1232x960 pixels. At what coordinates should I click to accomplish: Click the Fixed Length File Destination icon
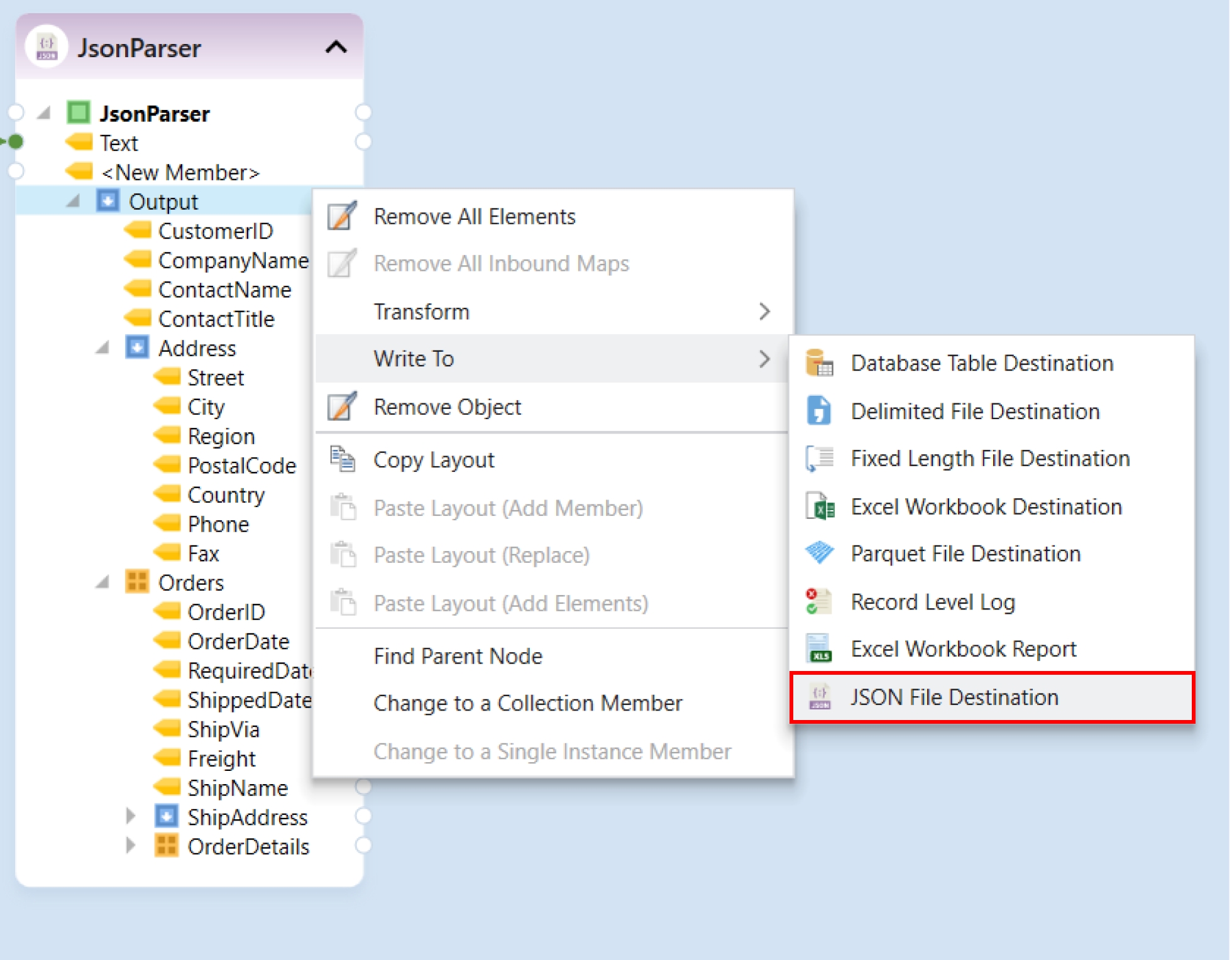coord(820,459)
